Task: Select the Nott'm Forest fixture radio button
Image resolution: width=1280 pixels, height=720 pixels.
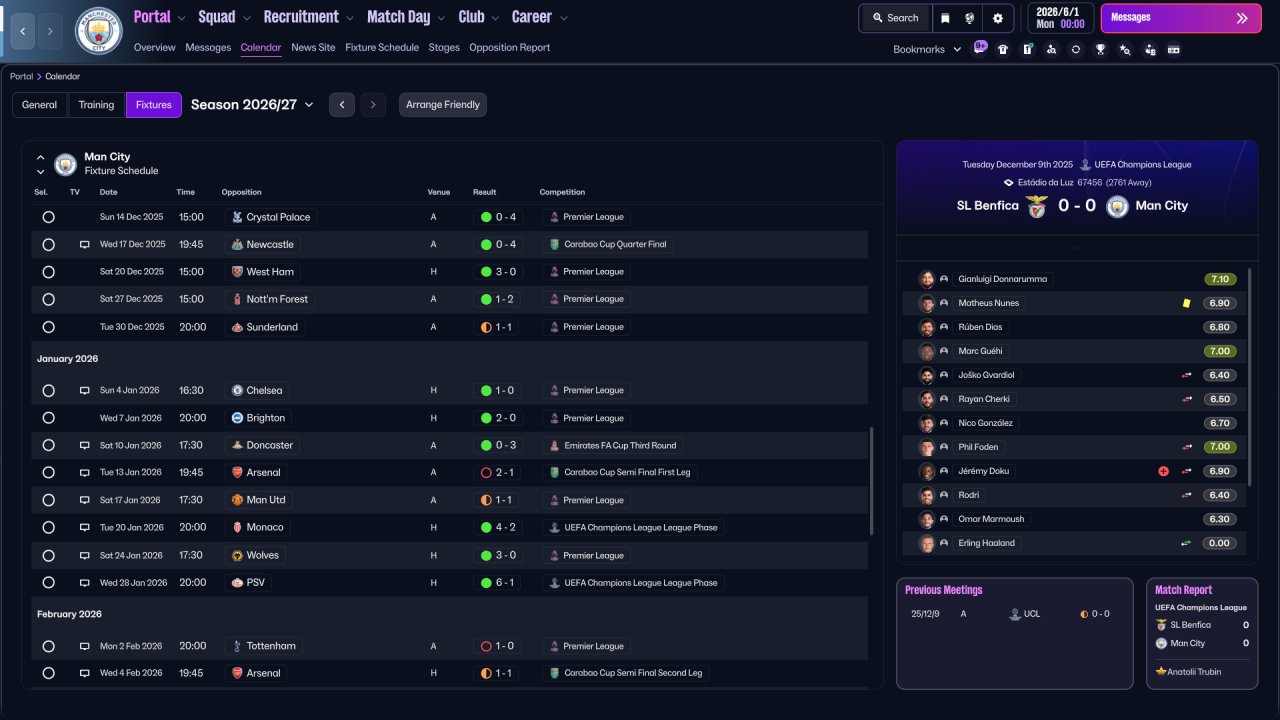Action: coord(48,299)
